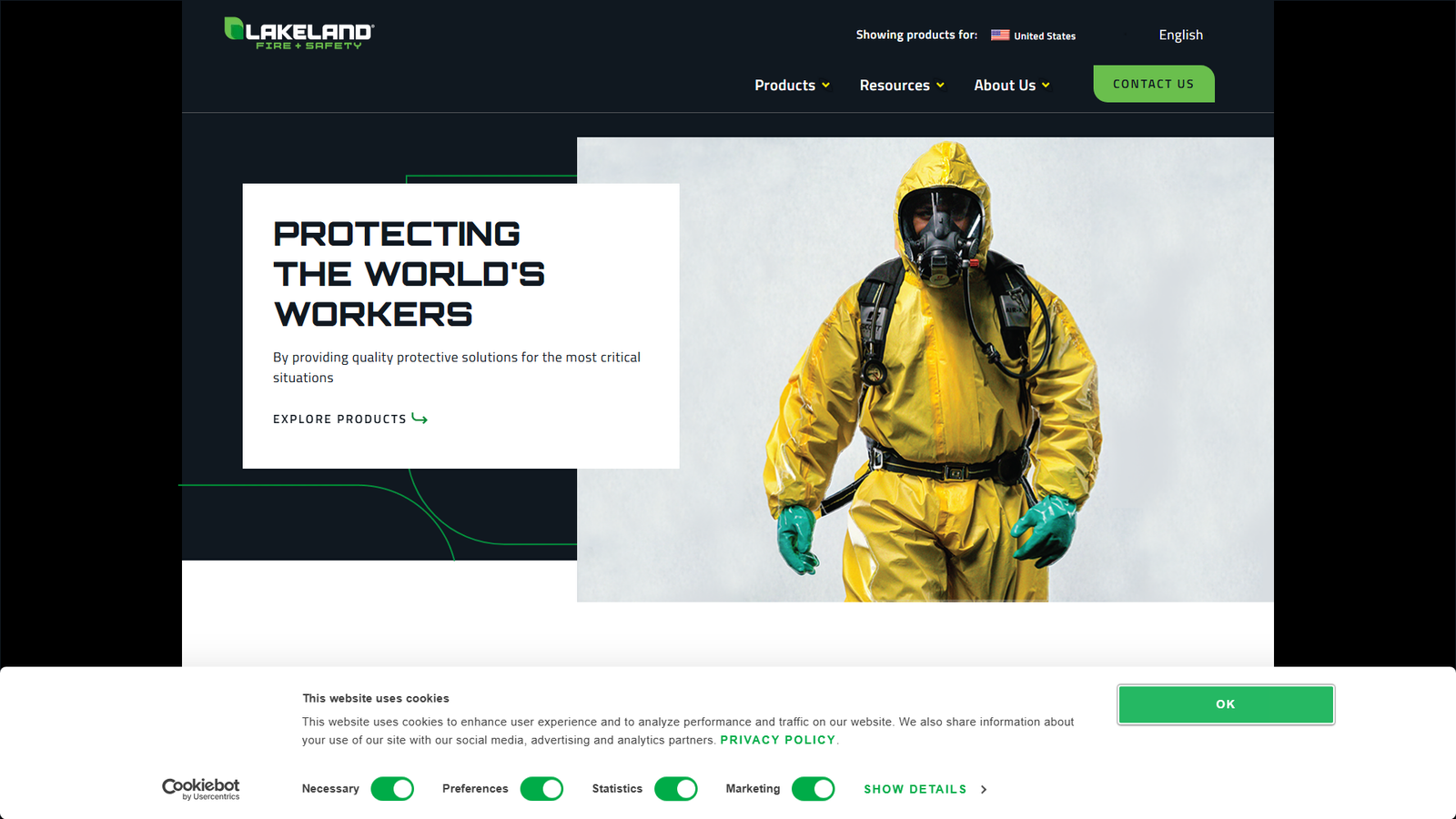Image resolution: width=1456 pixels, height=819 pixels.
Task: Open the Products dropdown menu
Action: (791, 85)
